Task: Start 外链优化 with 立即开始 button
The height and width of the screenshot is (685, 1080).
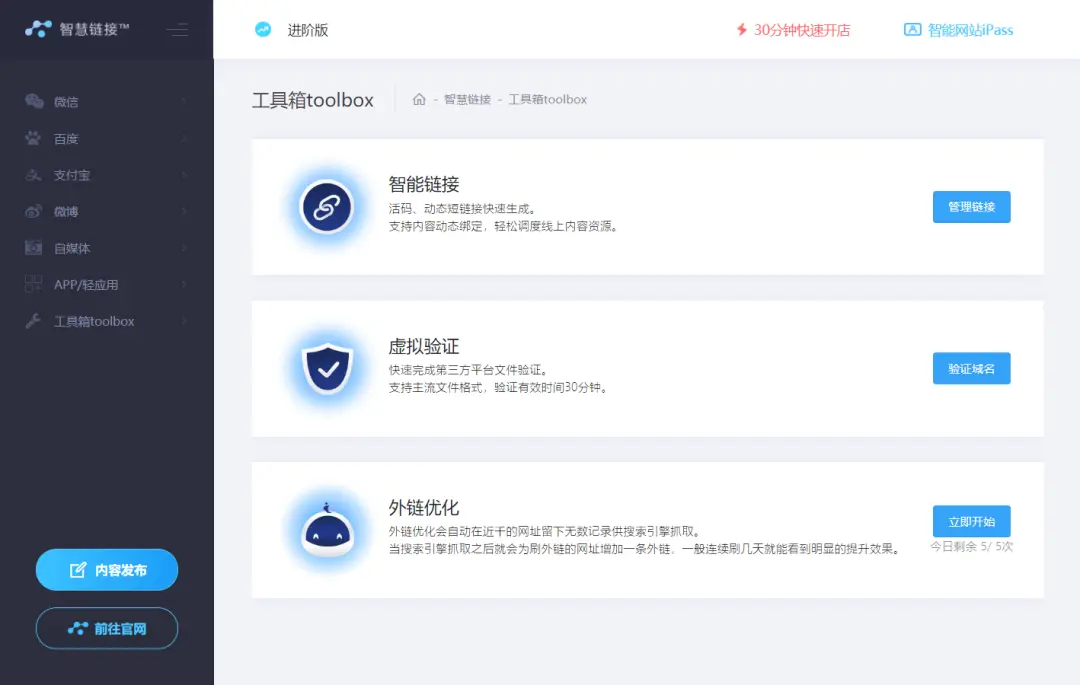Action: pos(971,521)
